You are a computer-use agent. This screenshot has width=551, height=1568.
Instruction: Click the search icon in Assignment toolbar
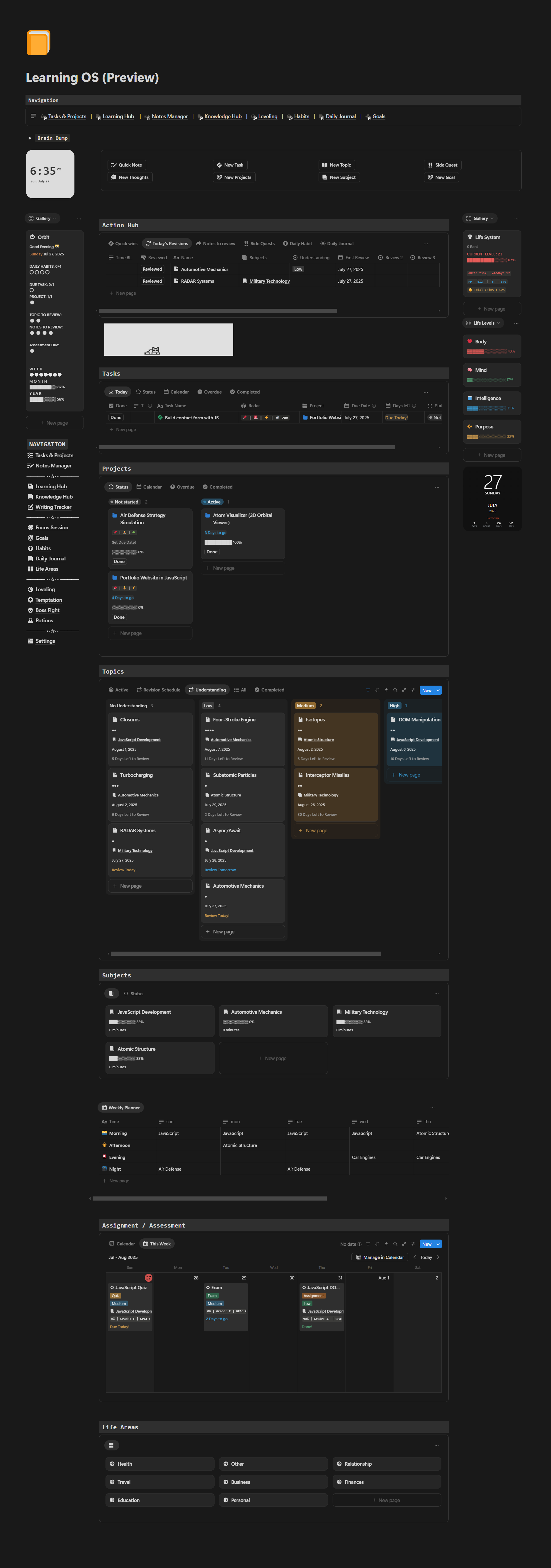coord(395,1244)
